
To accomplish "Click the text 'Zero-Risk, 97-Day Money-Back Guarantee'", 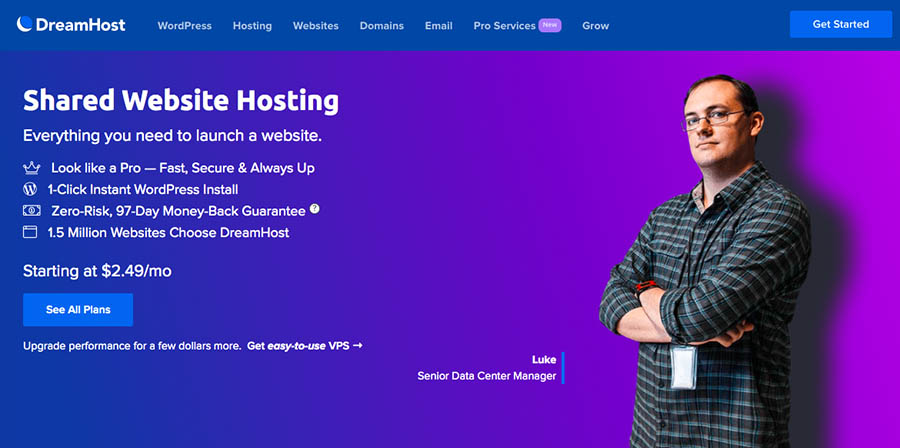I will 179,211.
